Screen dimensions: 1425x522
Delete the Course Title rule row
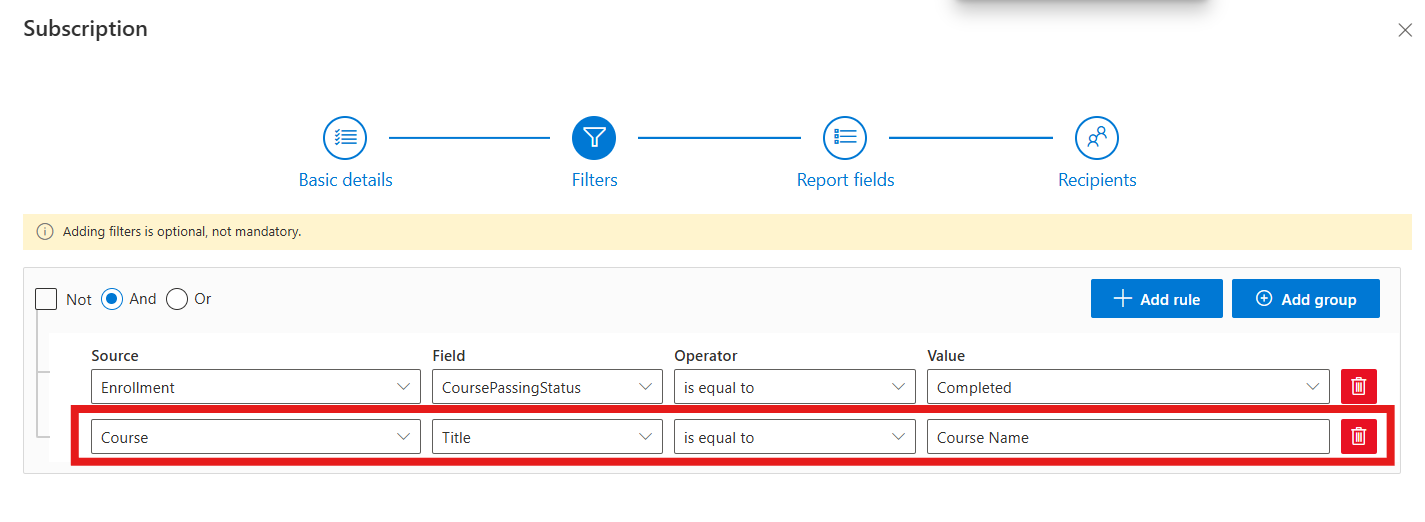[1358, 436]
